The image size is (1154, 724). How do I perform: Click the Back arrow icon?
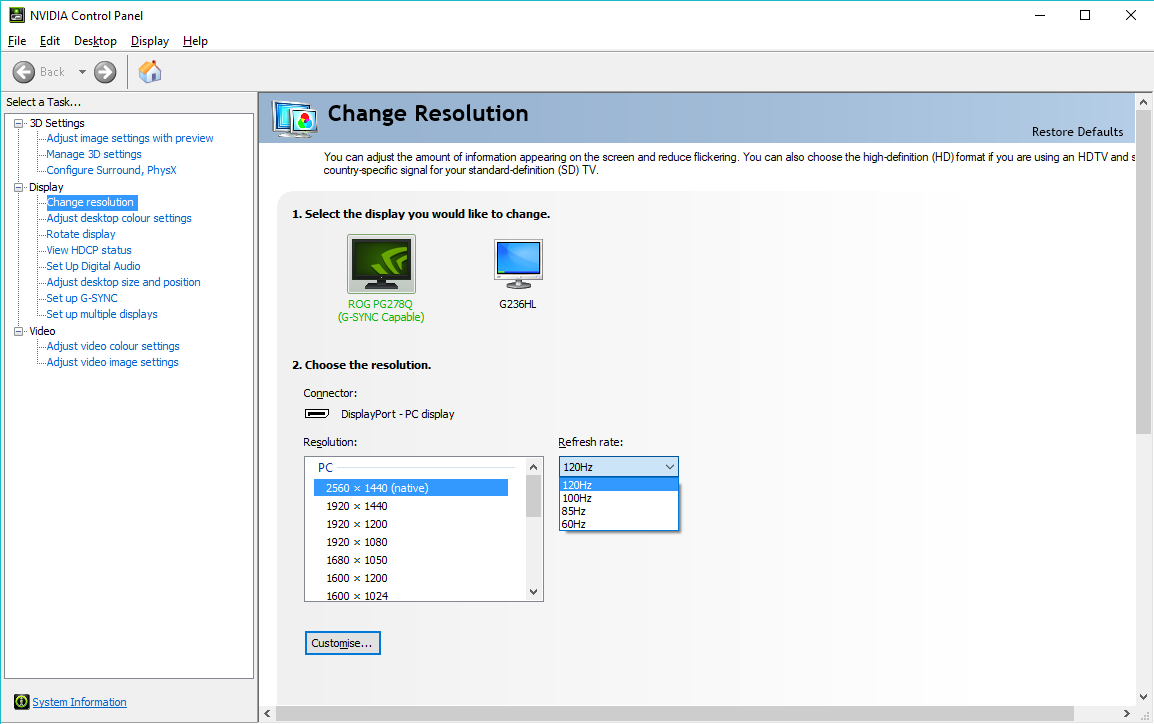(x=24, y=71)
